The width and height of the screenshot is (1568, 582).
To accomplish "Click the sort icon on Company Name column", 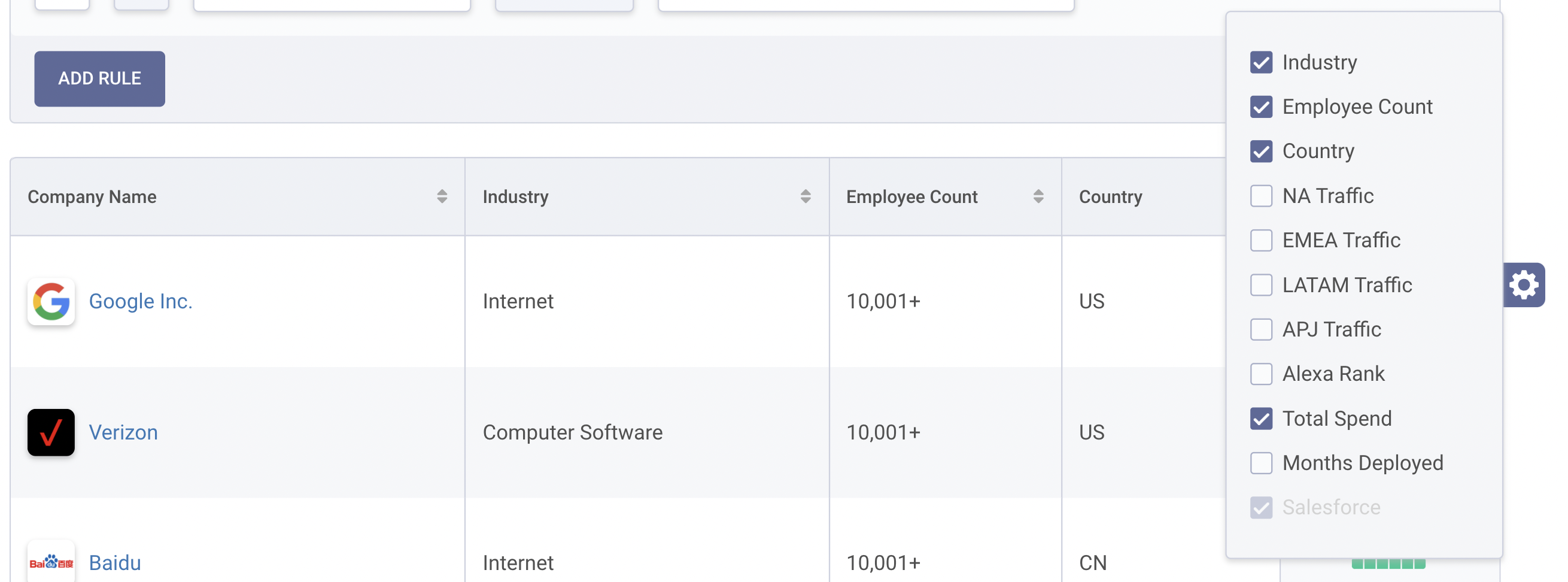I will [442, 196].
